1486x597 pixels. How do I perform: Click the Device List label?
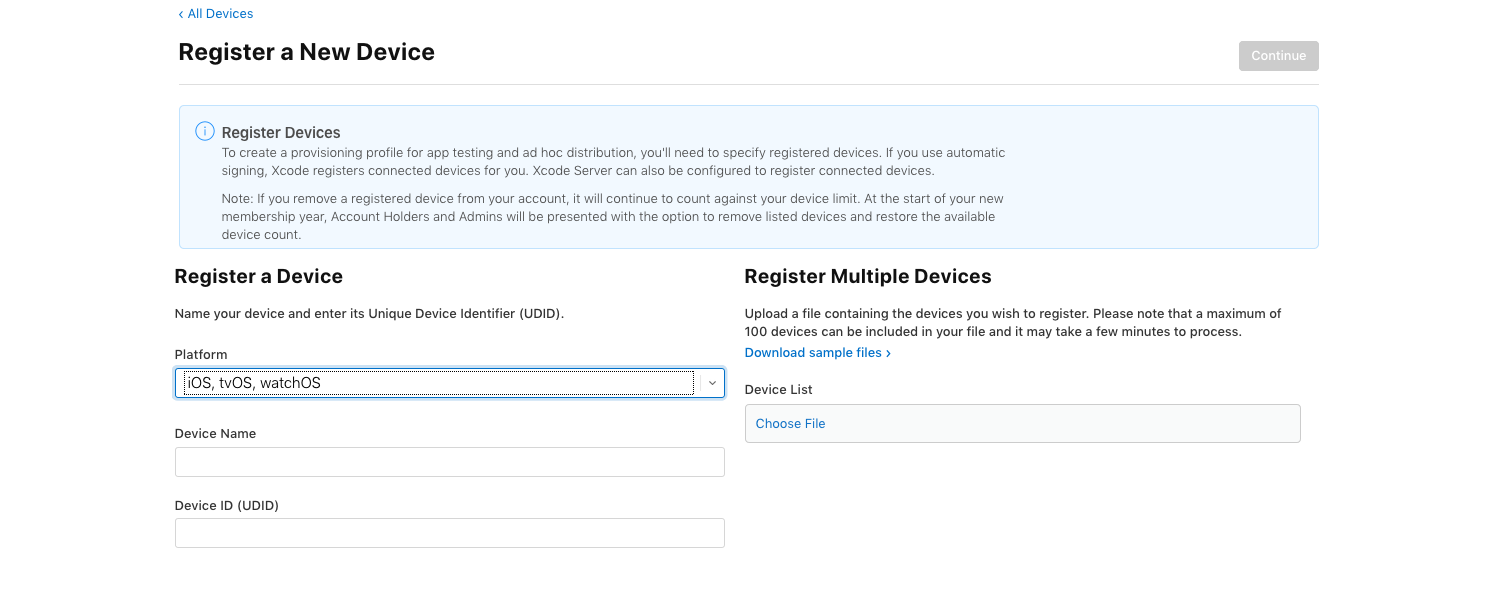click(x=779, y=390)
